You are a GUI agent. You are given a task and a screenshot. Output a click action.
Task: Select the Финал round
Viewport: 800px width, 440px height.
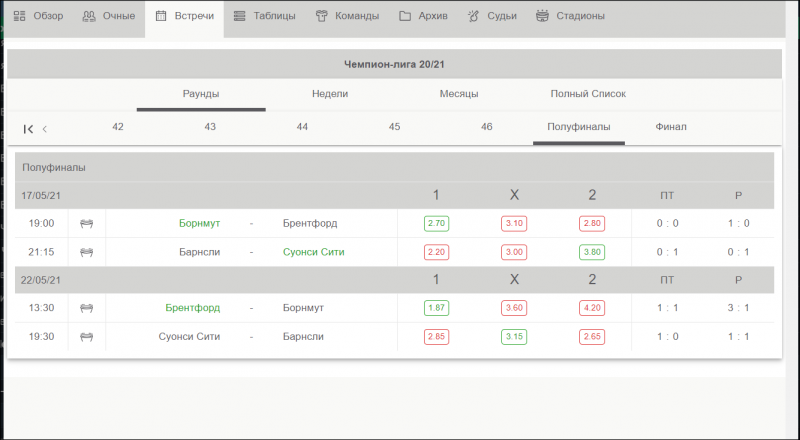[x=671, y=127]
